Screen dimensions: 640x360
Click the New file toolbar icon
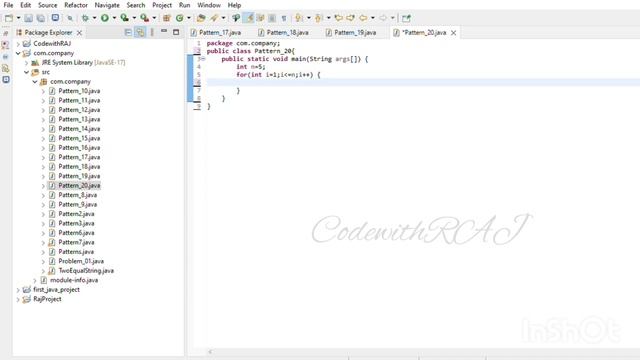coord(9,18)
